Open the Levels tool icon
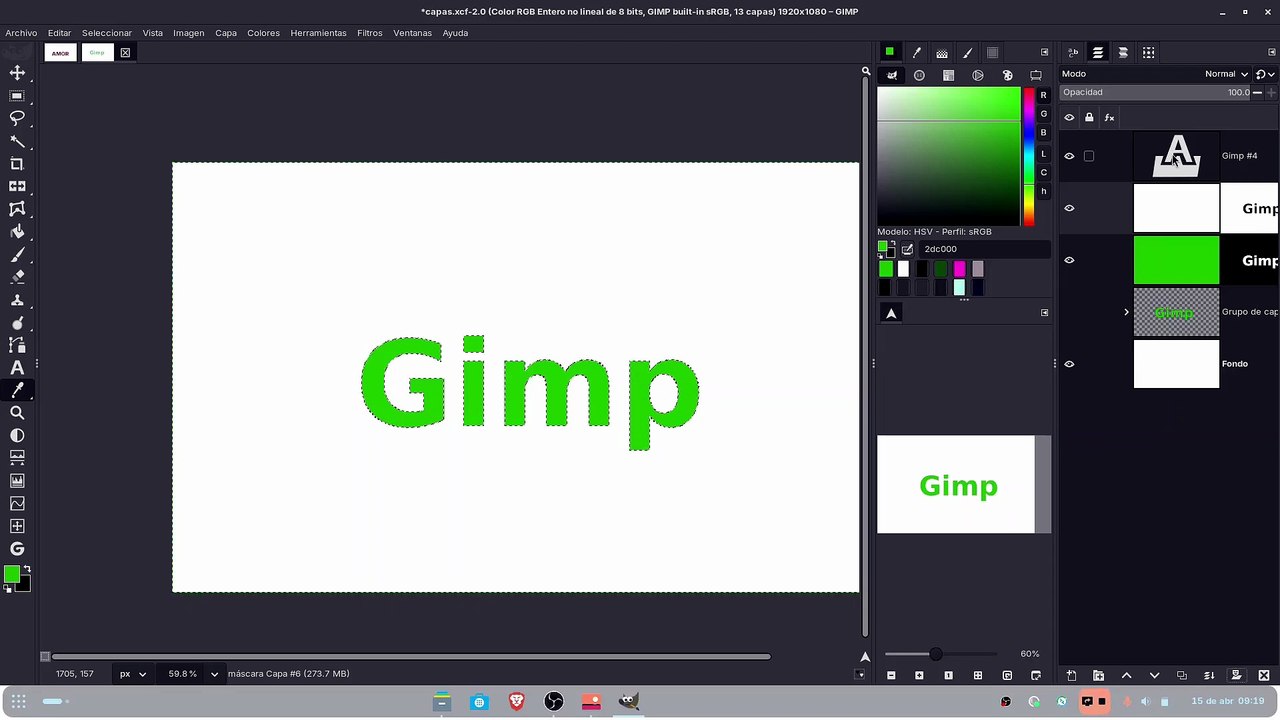This screenshot has width=1280, height=720. (17, 481)
